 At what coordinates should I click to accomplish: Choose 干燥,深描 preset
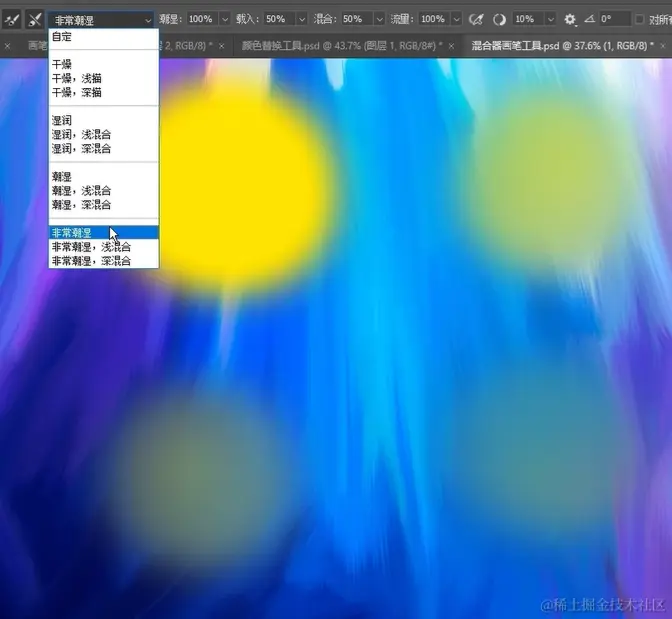tap(104, 92)
